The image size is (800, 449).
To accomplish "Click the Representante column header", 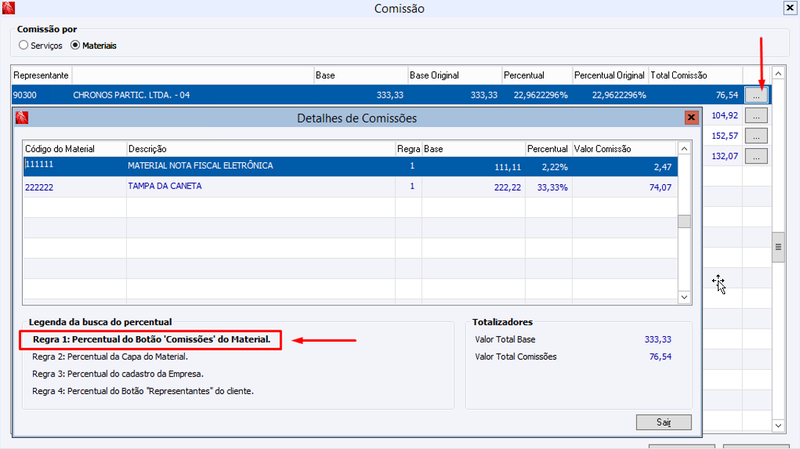I will (x=41, y=76).
